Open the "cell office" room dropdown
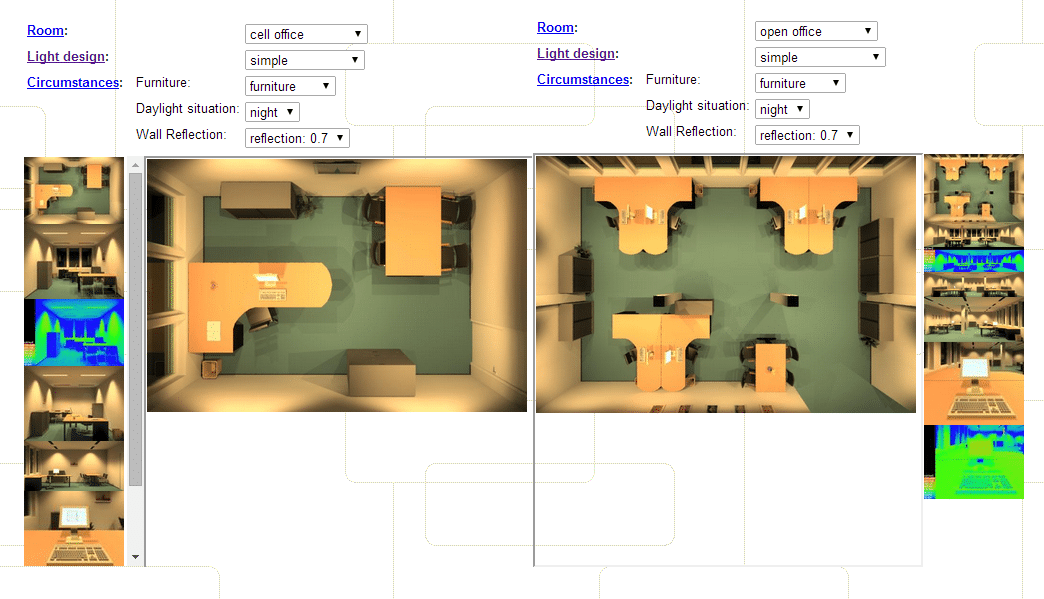 [306, 34]
